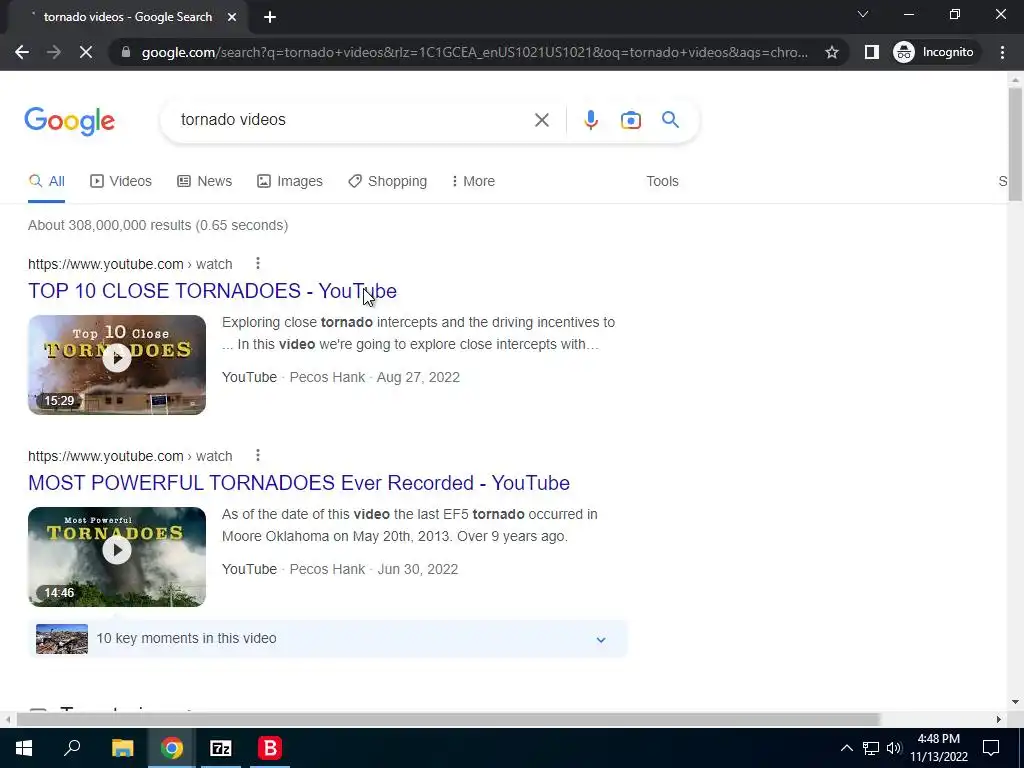Viewport: 1024px width, 768px height.
Task: Open File Explorer from the taskbar
Action: (122, 748)
